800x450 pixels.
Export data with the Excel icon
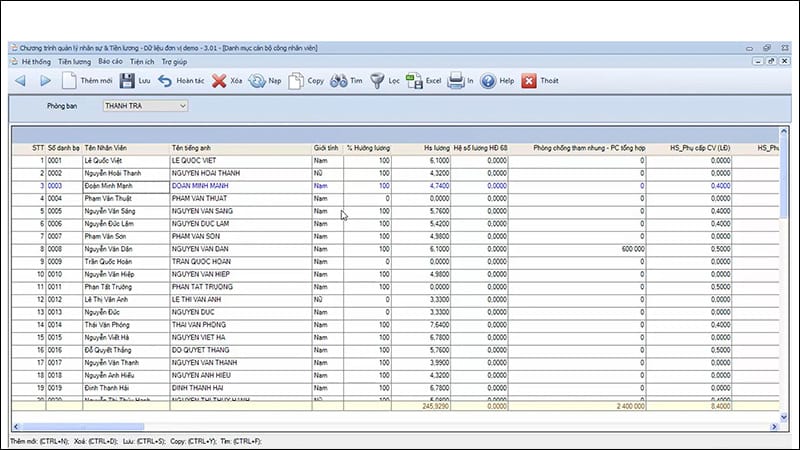pyautogui.click(x=414, y=81)
